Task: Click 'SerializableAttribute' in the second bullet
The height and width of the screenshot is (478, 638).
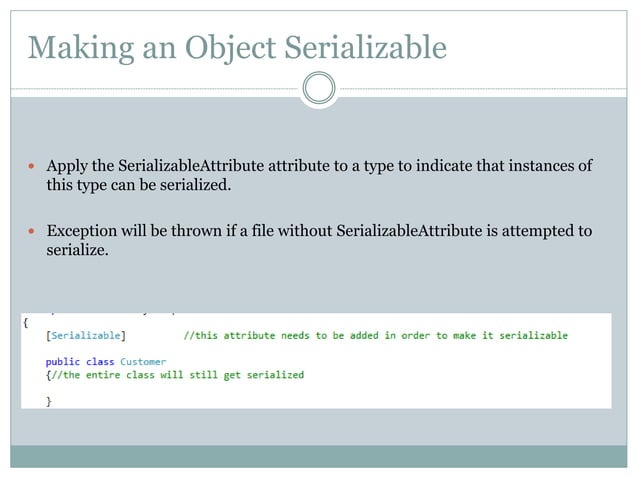Action: pyautogui.click(x=409, y=231)
